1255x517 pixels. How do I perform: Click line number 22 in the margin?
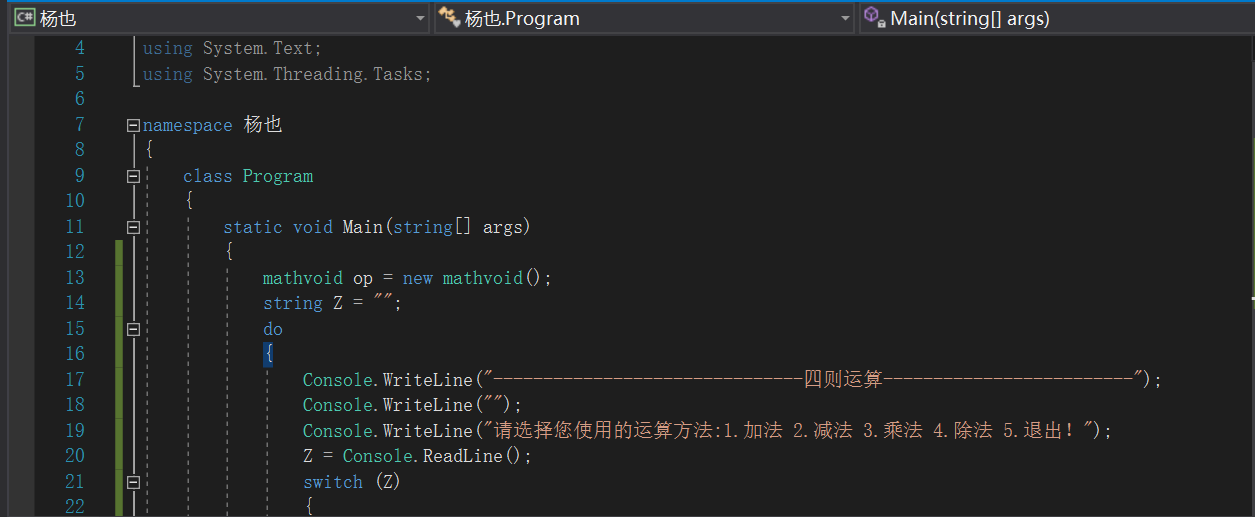[x=74, y=507]
